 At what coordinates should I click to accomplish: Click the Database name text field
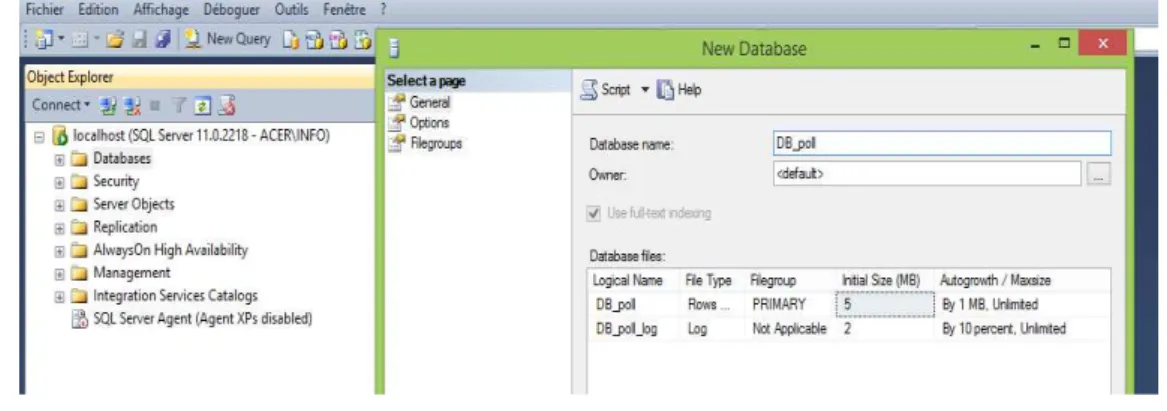point(941,143)
